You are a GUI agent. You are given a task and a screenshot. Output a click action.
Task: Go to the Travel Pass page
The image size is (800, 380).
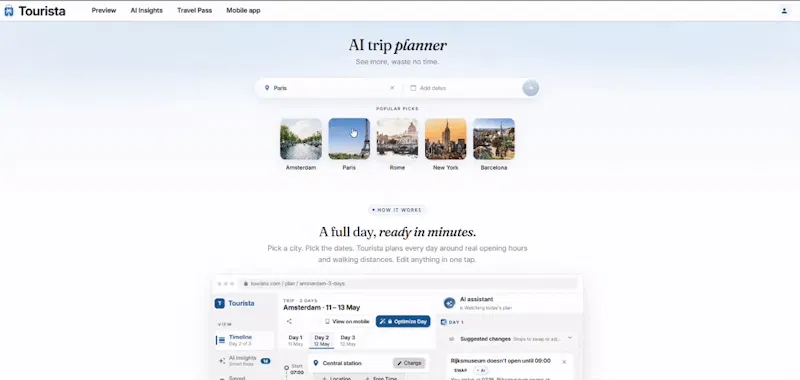tap(194, 11)
